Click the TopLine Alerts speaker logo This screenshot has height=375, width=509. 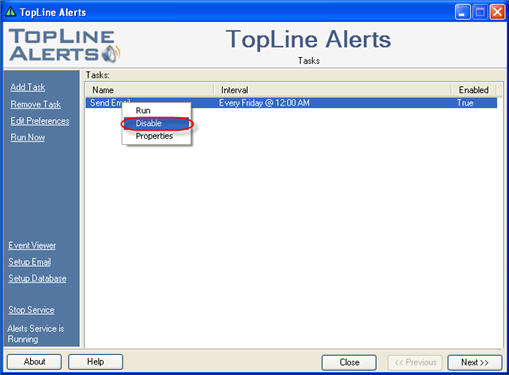tap(111, 54)
